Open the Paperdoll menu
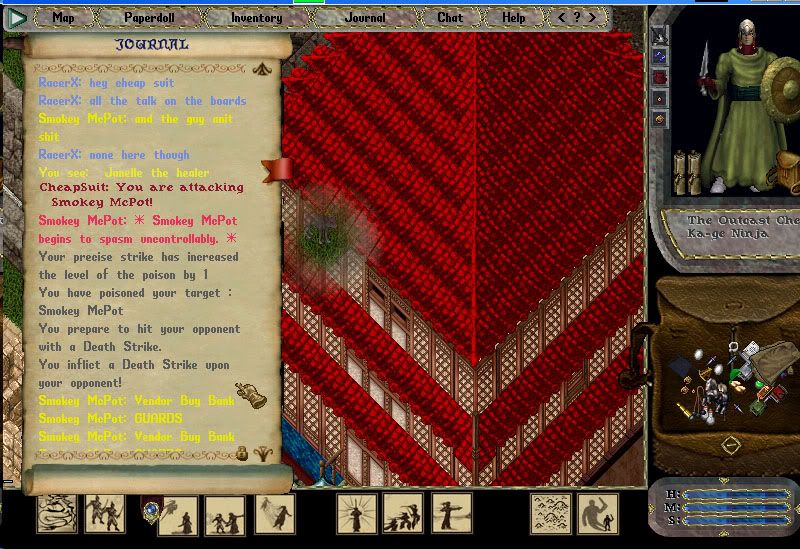The height and width of the screenshot is (549, 800). pyautogui.click(x=149, y=18)
